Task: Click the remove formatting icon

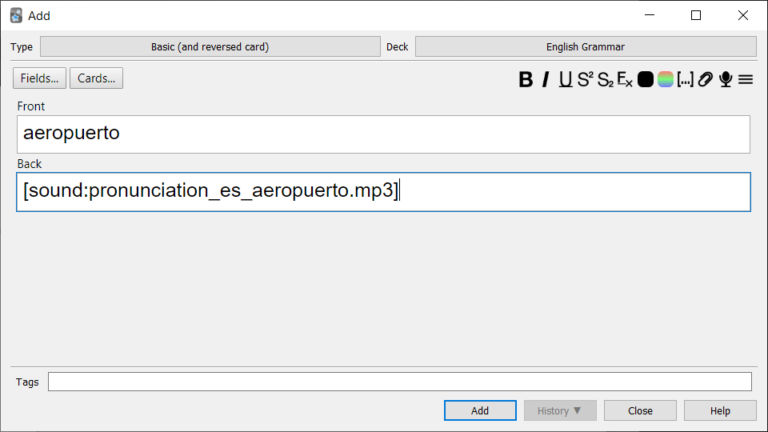Action: tap(624, 80)
